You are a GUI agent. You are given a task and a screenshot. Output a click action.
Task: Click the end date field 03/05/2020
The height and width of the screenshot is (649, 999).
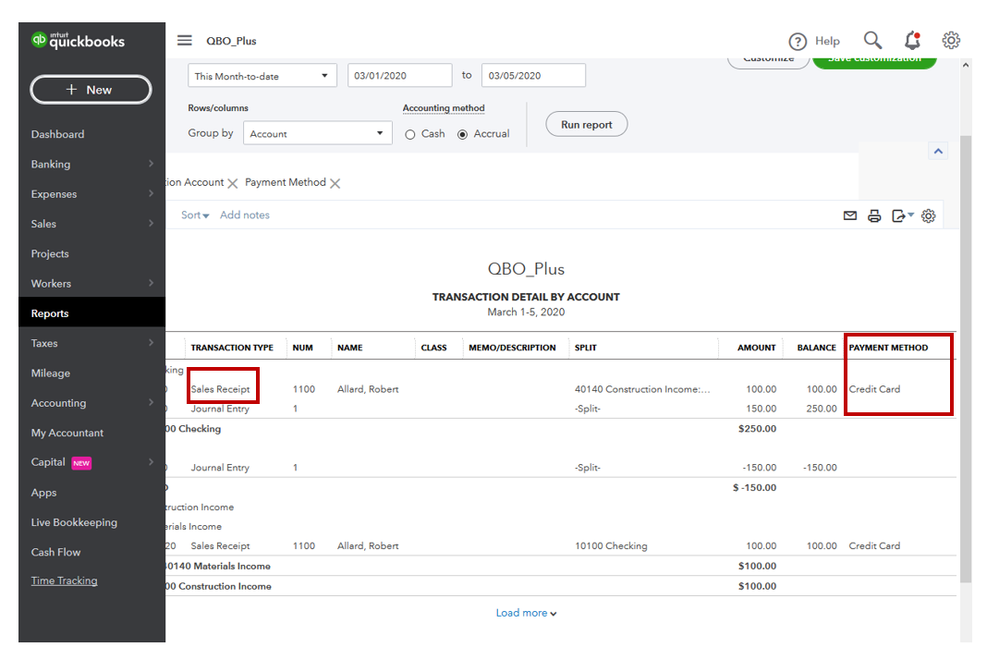point(533,75)
